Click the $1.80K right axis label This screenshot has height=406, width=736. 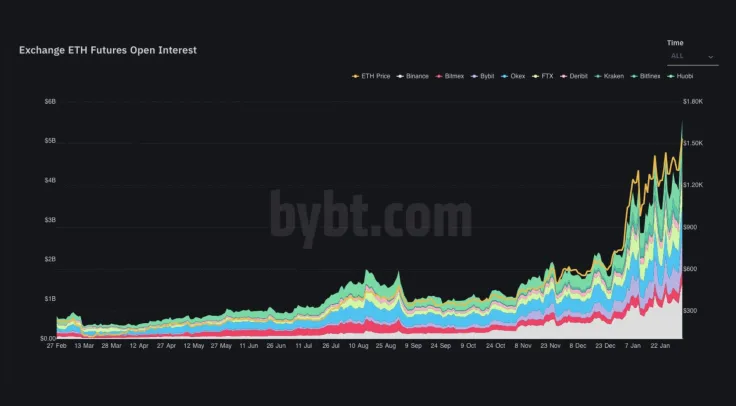click(x=693, y=101)
